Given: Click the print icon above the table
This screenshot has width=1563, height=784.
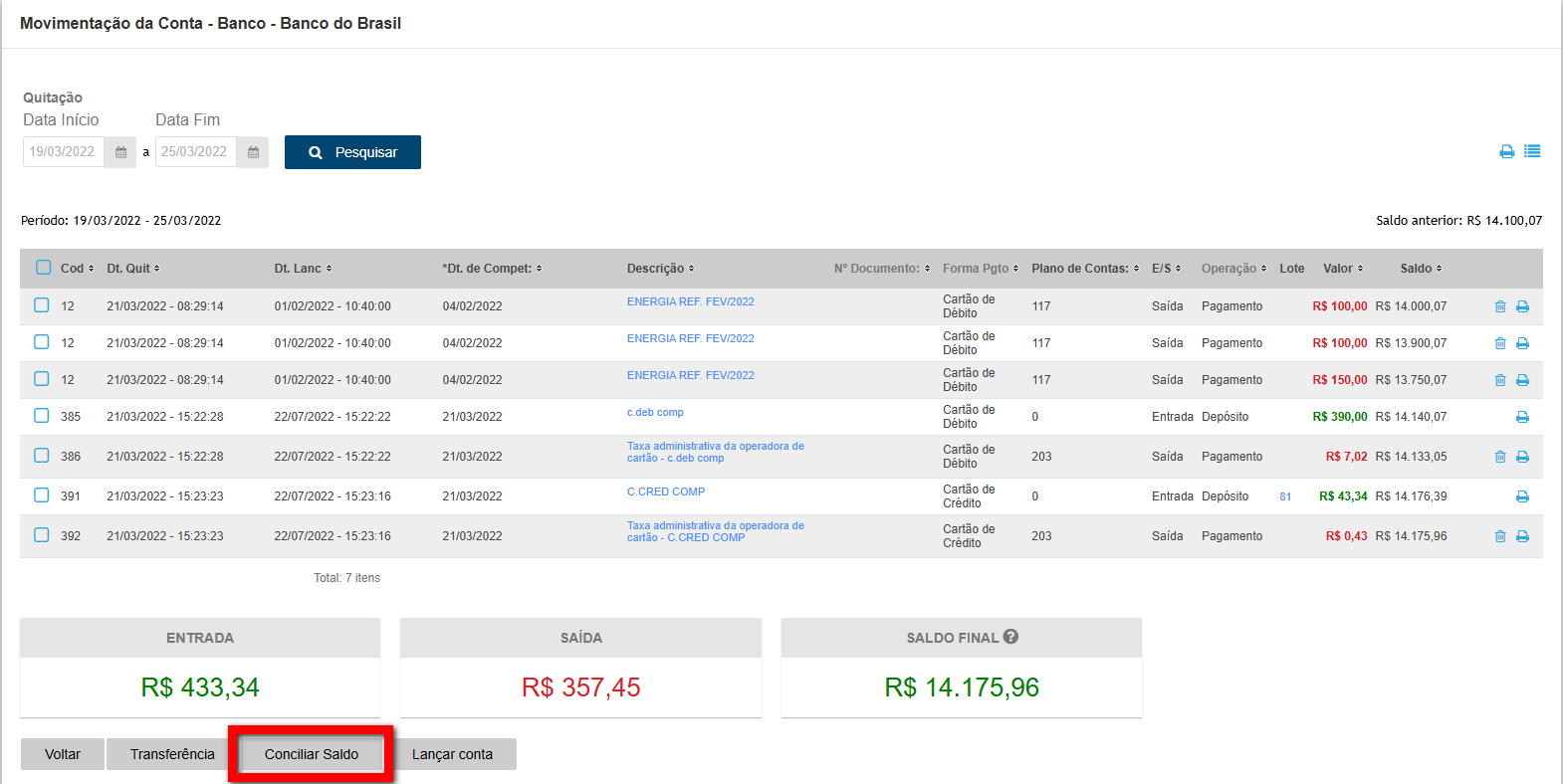Looking at the screenshot, I should click(1506, 151).
